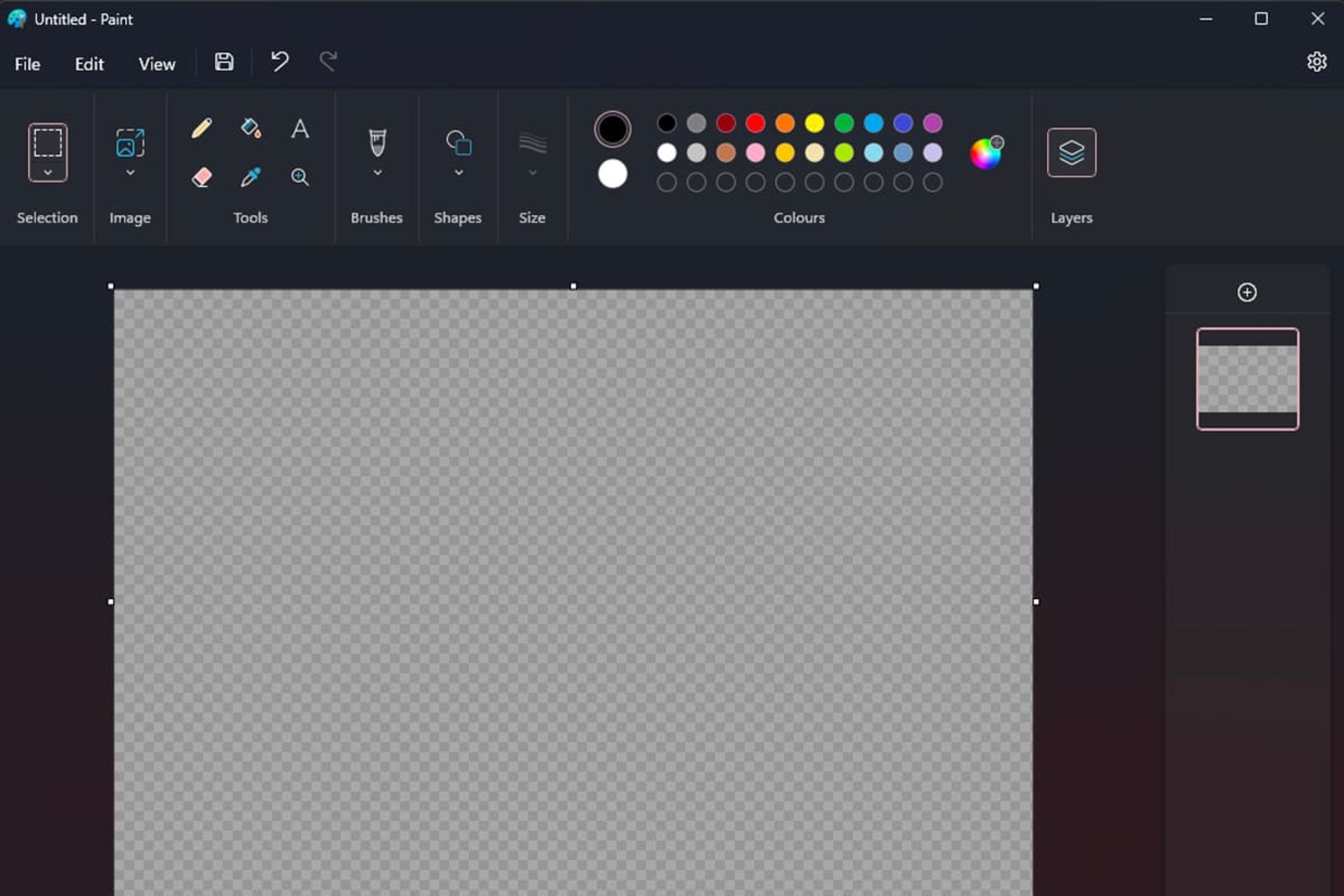This screenshot has height=896, width=1344.
Task: Open the File menu
Action: 26,63
